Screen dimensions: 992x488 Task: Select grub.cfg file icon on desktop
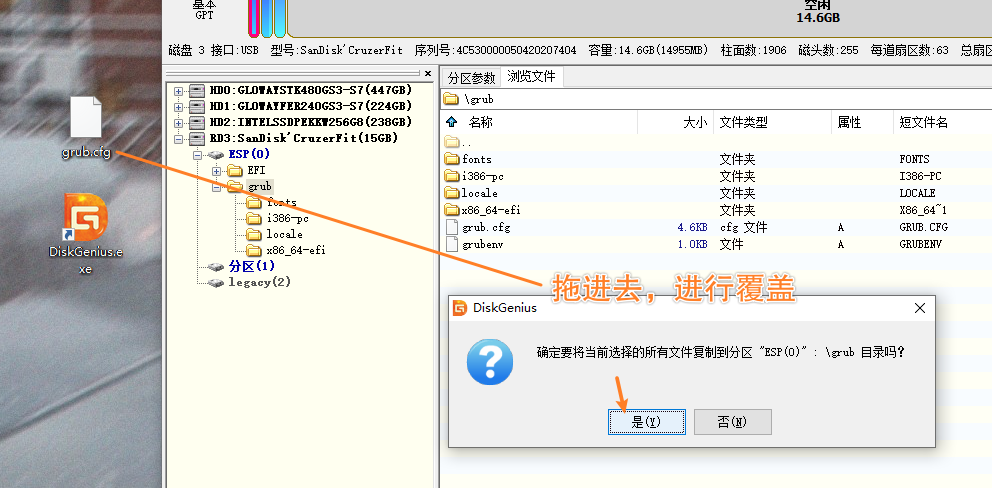(x=85, y=117)
